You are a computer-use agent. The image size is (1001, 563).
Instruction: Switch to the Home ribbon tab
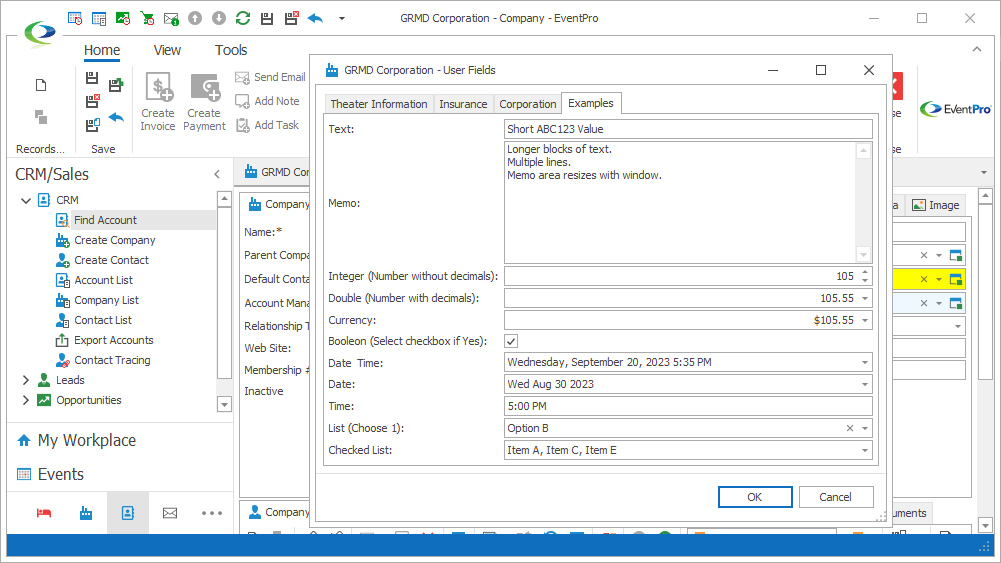(x=102, y=50)
